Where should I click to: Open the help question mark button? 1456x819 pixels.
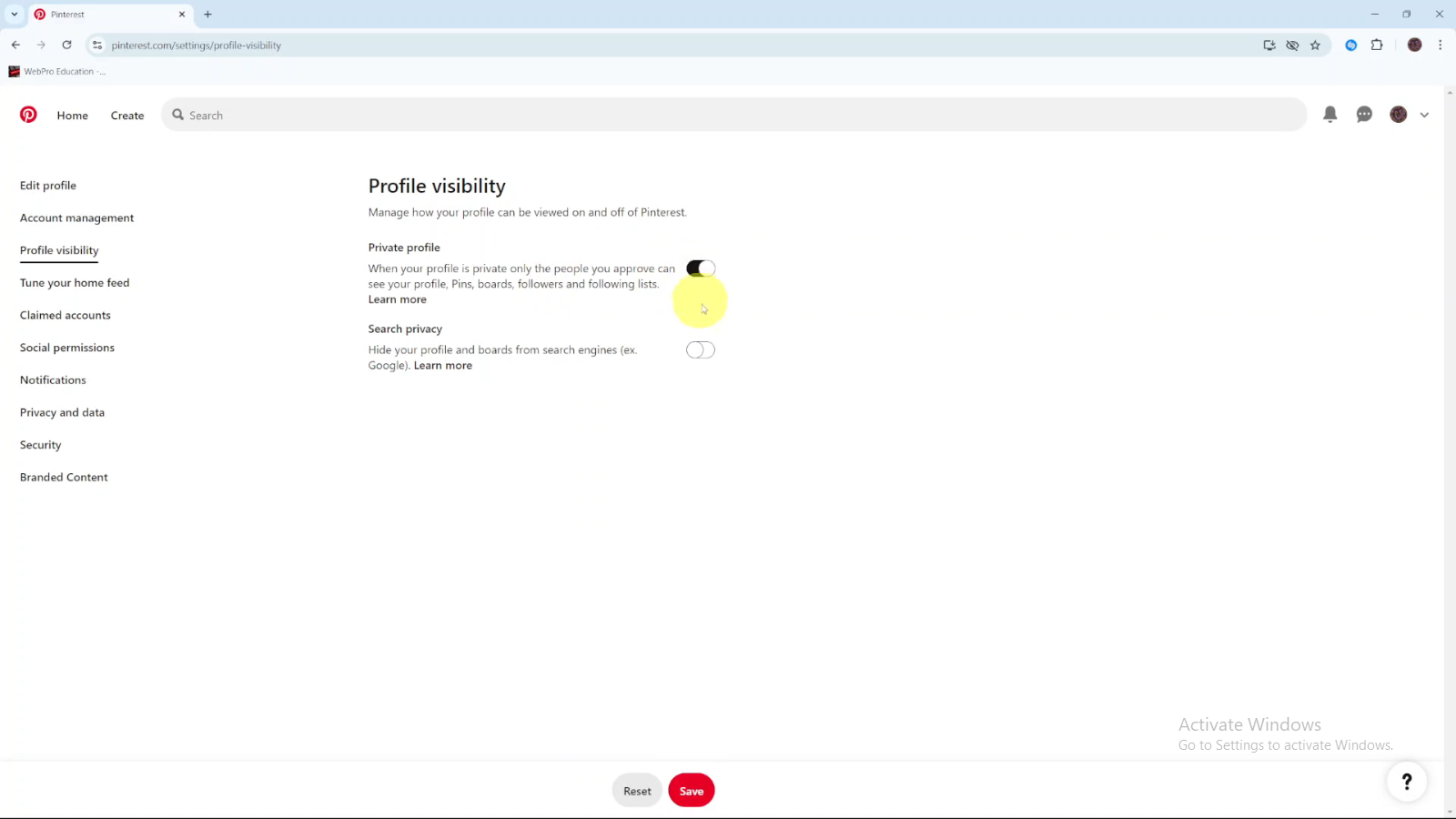(x=1406, y=781)
